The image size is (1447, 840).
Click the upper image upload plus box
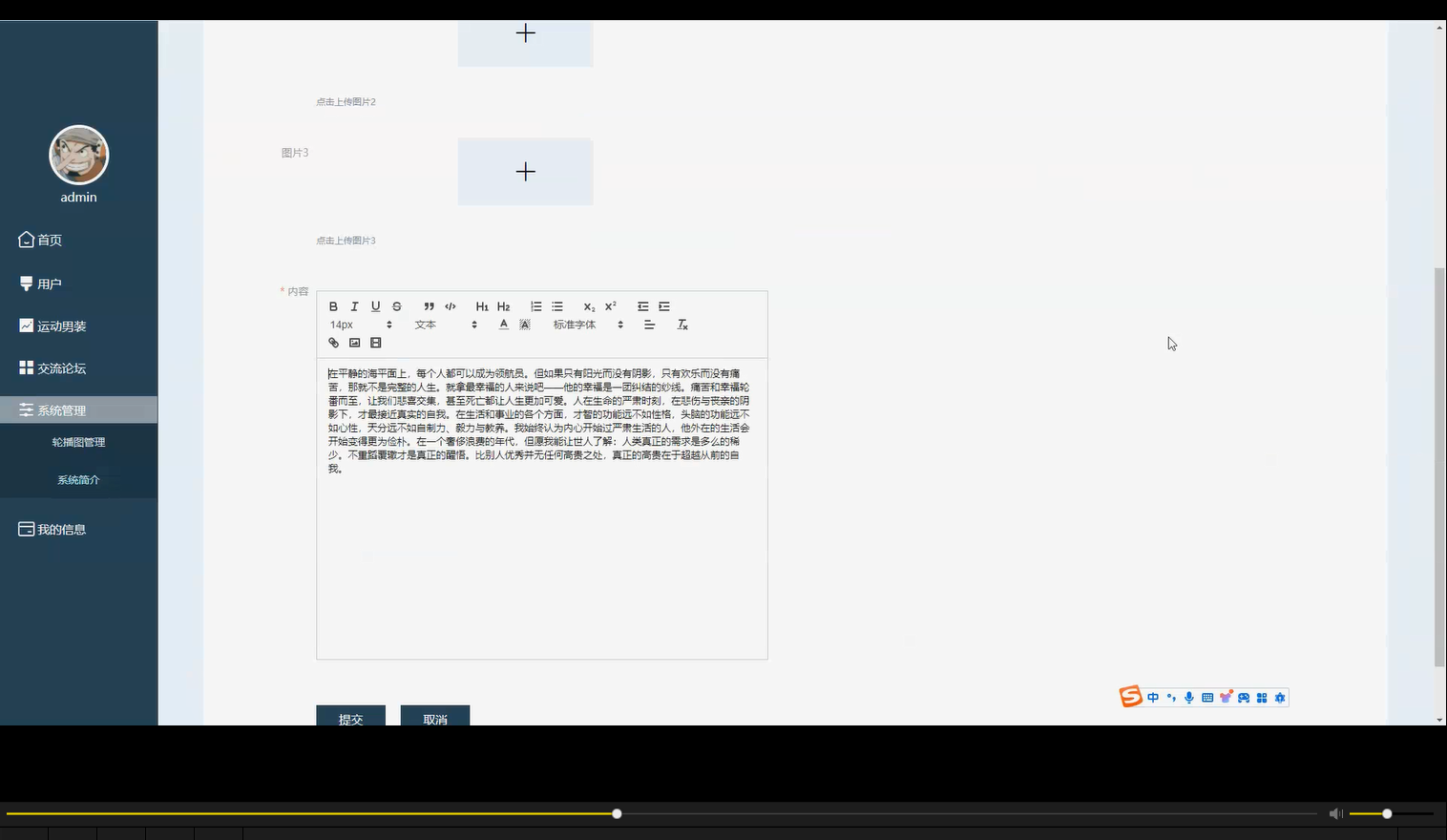(525, 43)
